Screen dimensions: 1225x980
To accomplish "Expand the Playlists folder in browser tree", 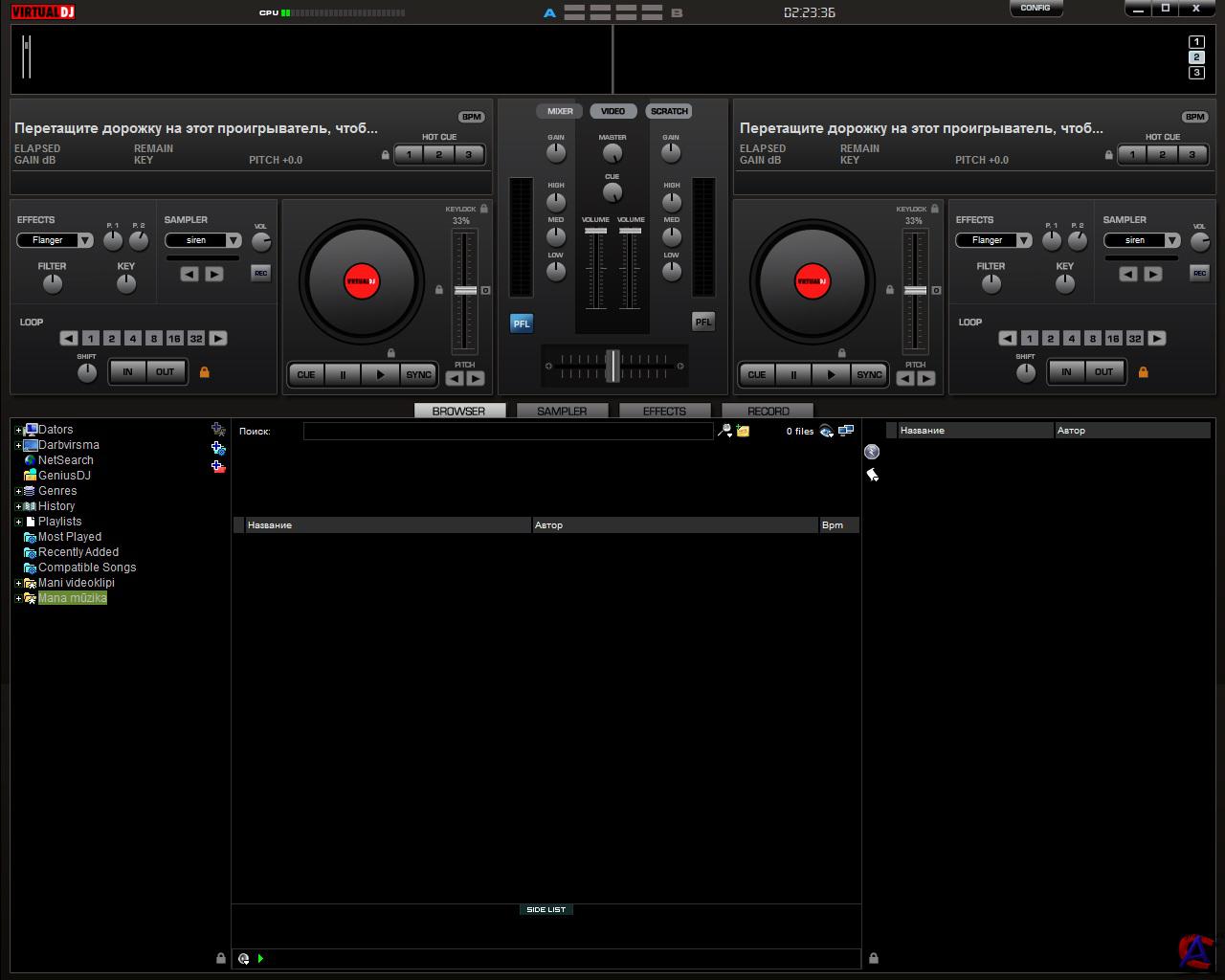I will [18, 522].
